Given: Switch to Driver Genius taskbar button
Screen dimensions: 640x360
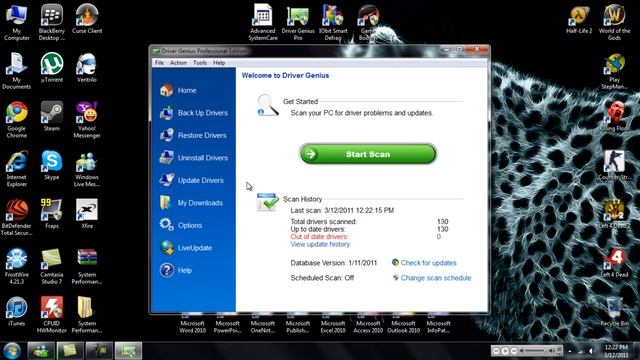Looking at the screenshot, I should pos(128,351).
